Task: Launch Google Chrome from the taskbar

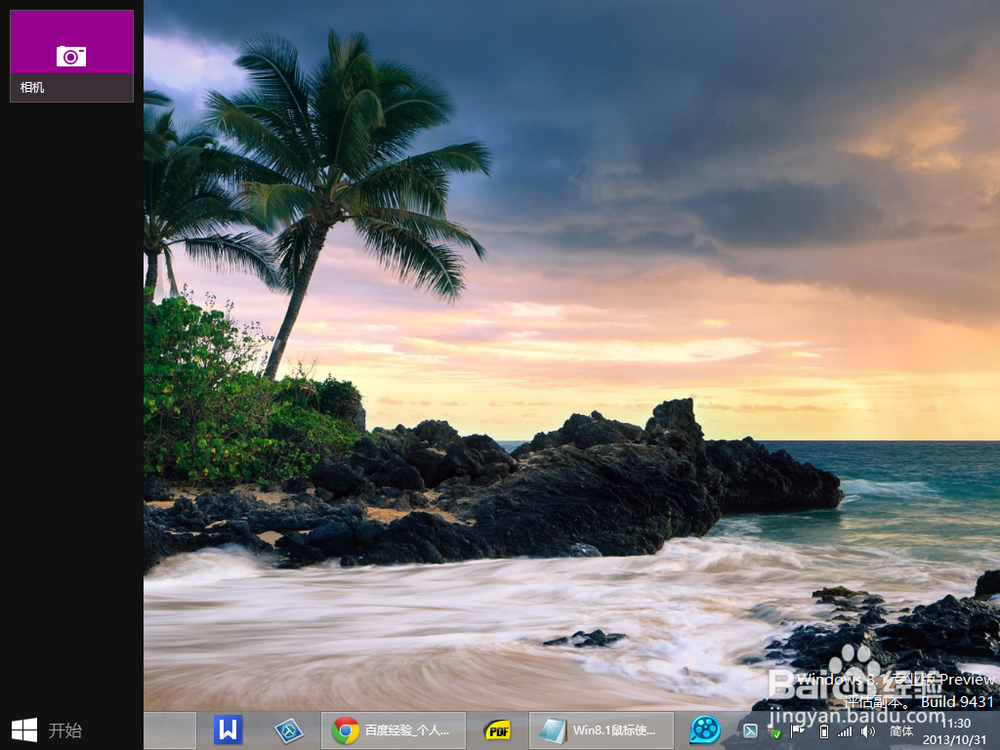Action: coord(345,731)
